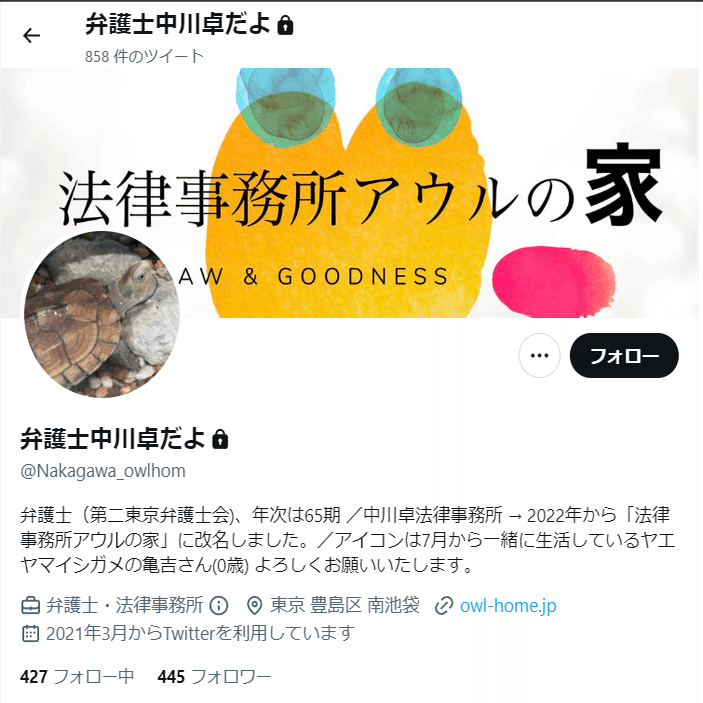Open the owl-home.jp website link
The image size is (703, 703).
[x=508, y=606]
